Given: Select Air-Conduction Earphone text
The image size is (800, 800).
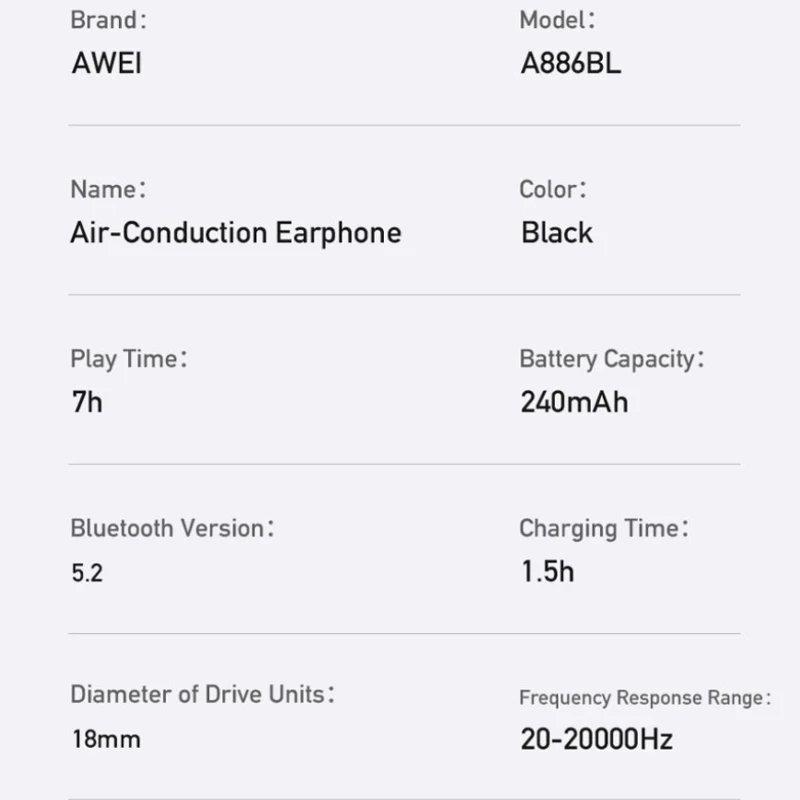Looking at the screenshot, I should (x=236, y=233).
